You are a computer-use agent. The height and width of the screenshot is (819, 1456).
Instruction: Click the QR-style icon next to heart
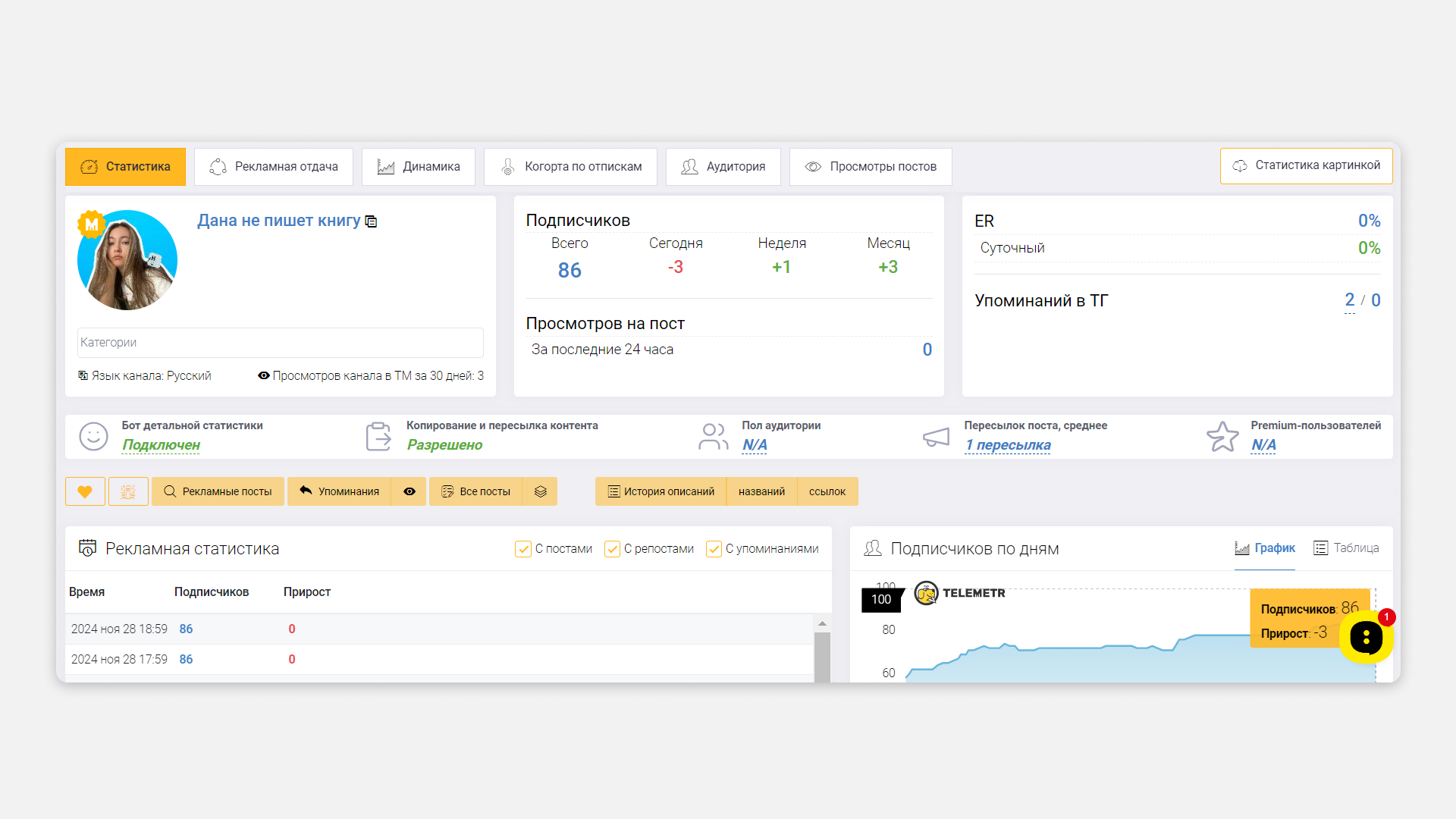coord(128,491)
